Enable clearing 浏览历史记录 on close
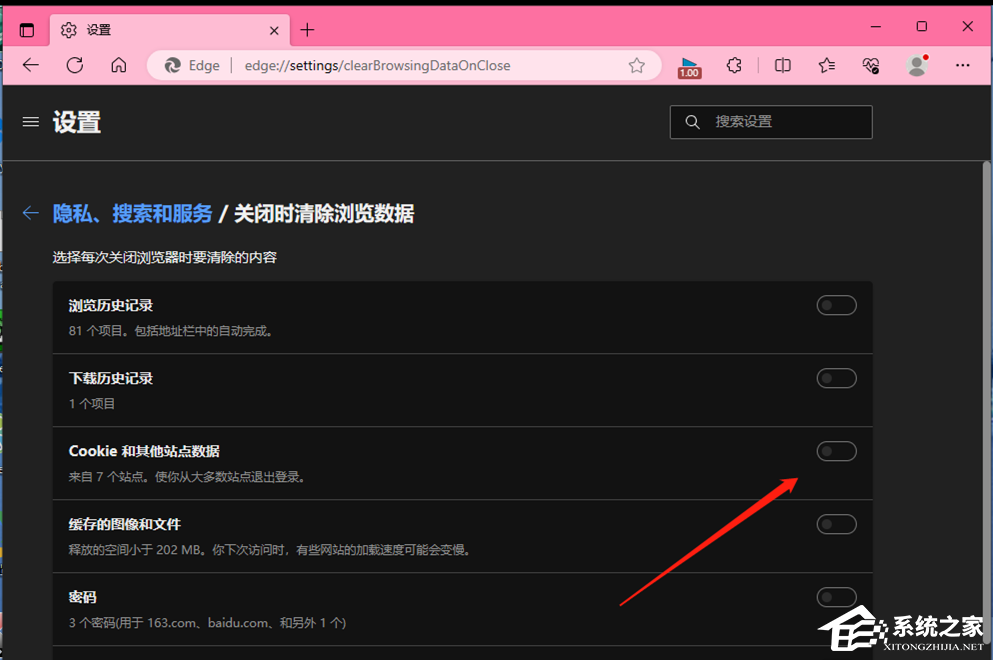Screen dimensions: 993x660 pyautogui.click(x=836, y=305)
